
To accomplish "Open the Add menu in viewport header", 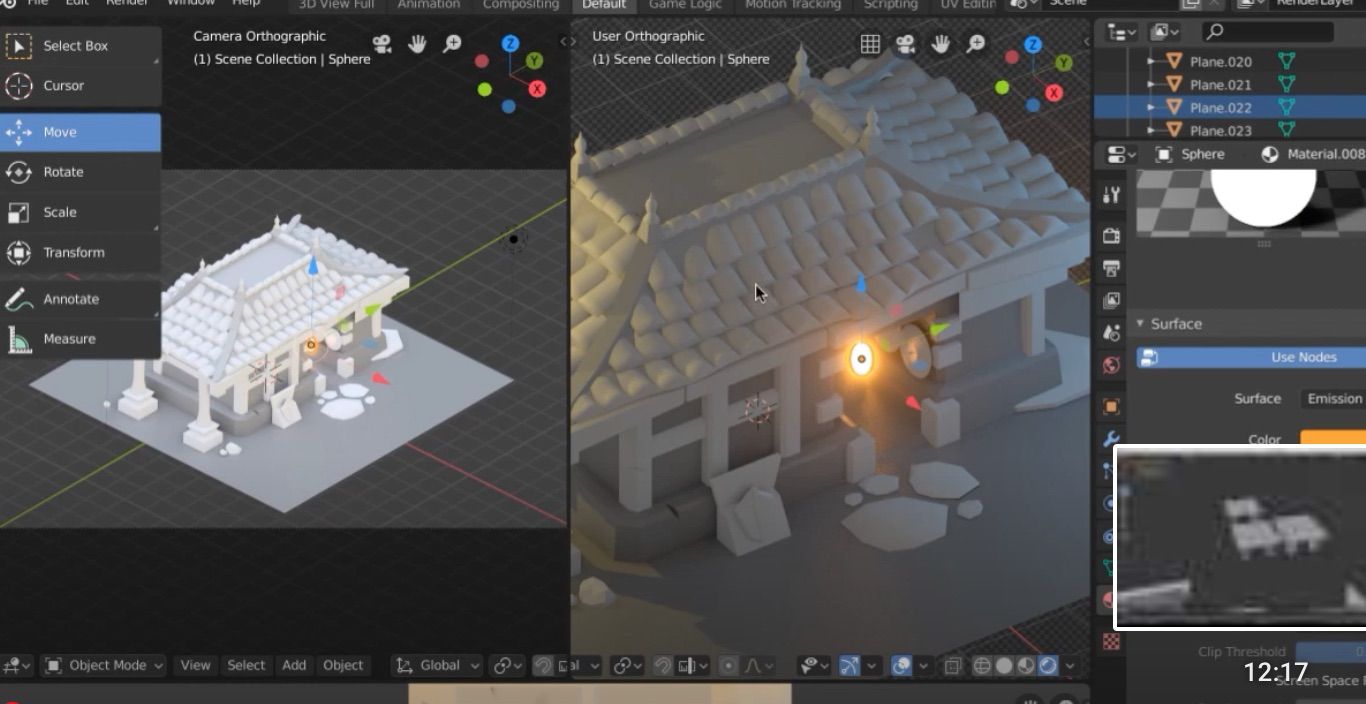I will point(294,665).
